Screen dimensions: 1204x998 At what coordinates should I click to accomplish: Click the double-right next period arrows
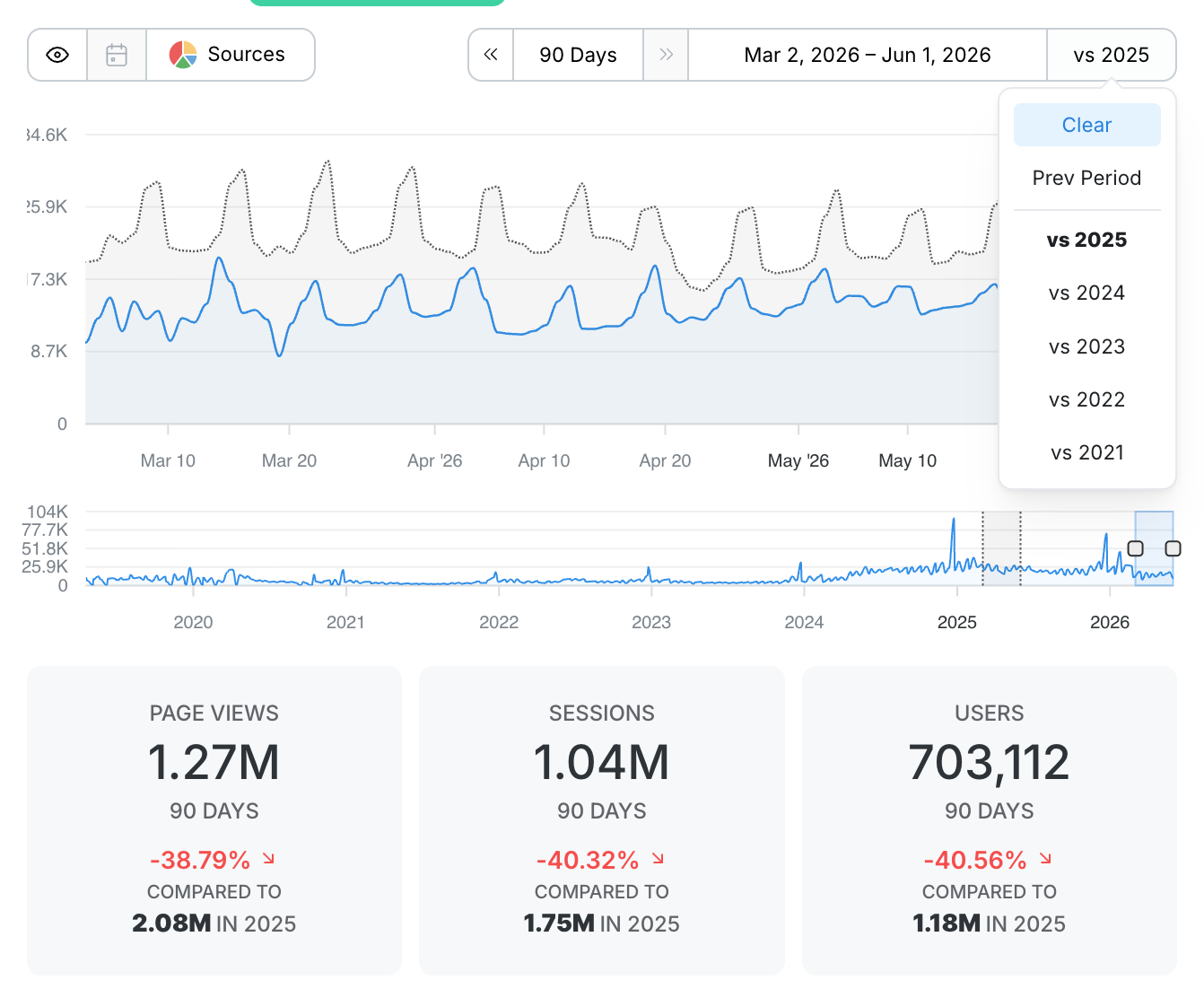pos(666,55)
